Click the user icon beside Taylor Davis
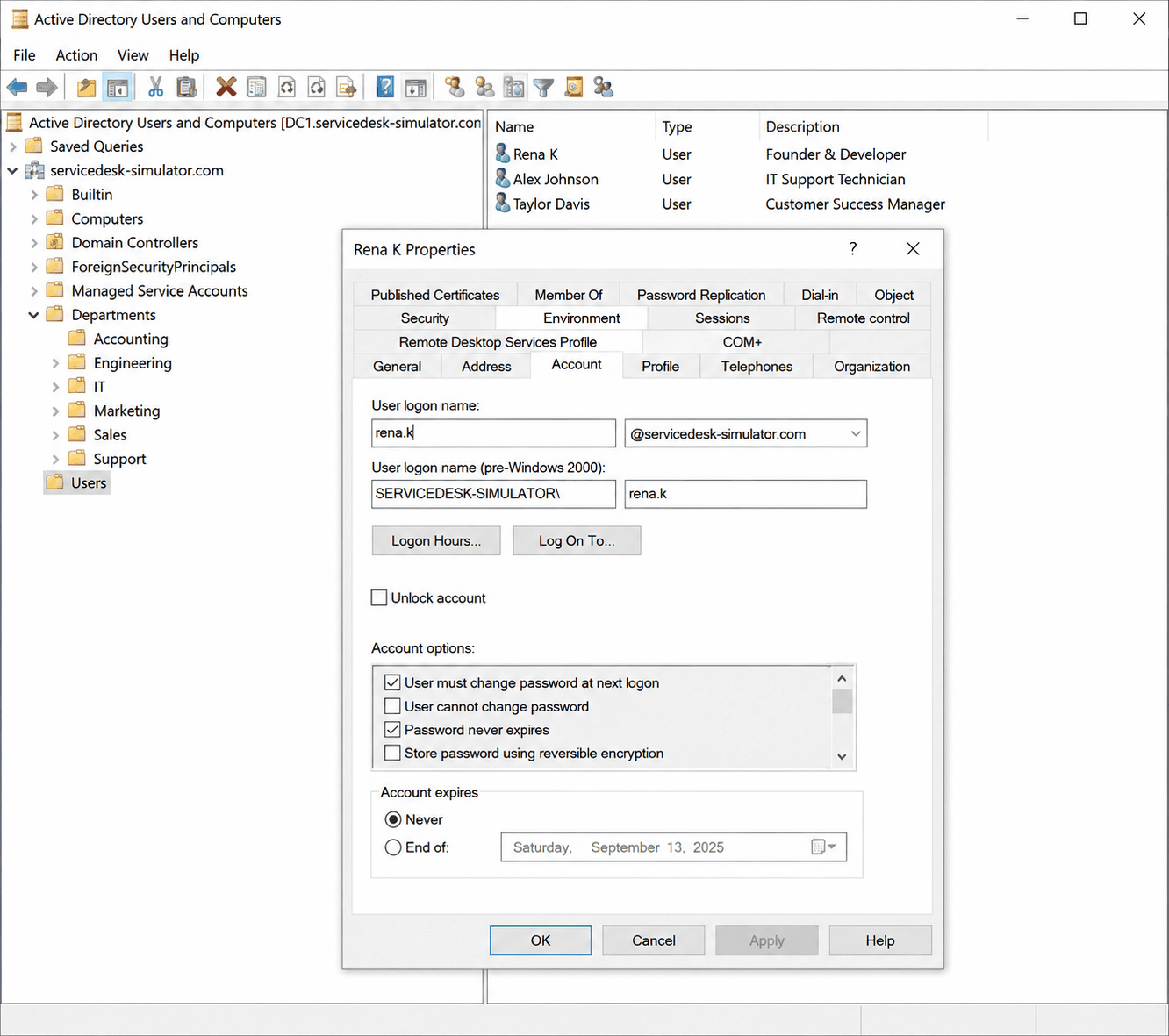 point(503,203)
